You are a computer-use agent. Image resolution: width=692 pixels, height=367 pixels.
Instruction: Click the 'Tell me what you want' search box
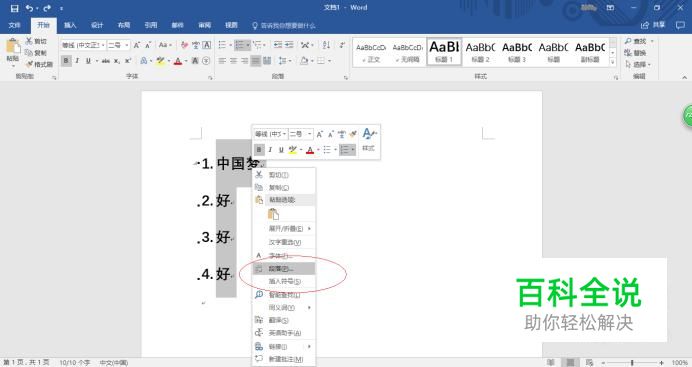tap(284, 26)
